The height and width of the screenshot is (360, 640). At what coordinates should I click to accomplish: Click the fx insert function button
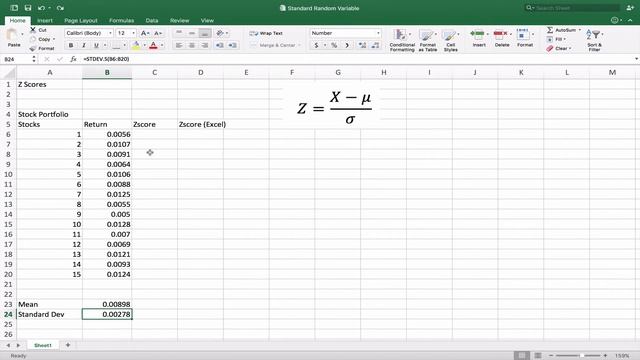73,59
